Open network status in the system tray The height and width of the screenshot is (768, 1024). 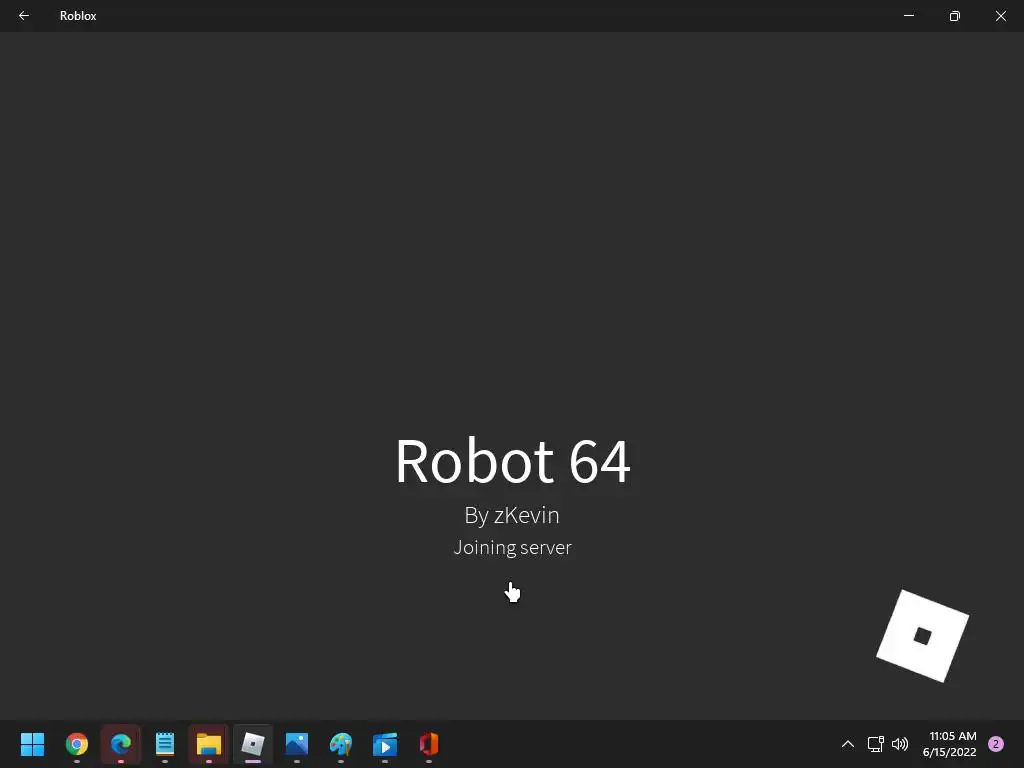pos(875,744)
